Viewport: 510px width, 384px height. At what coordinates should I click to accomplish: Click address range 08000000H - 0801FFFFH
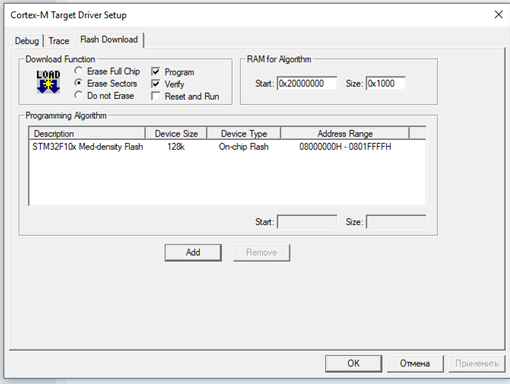pos(345,147)
